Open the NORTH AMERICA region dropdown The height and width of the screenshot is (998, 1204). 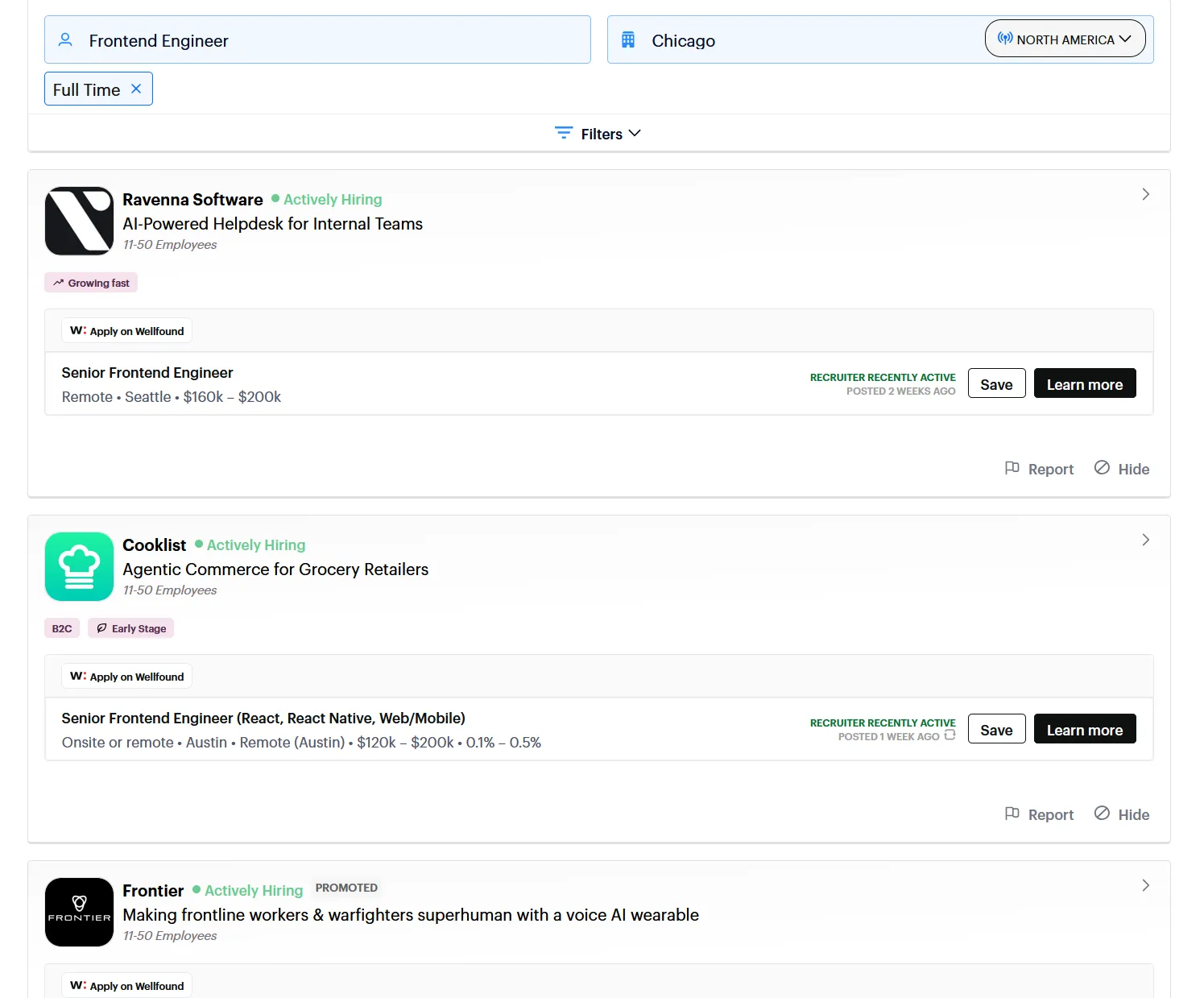click(1065, 38)
